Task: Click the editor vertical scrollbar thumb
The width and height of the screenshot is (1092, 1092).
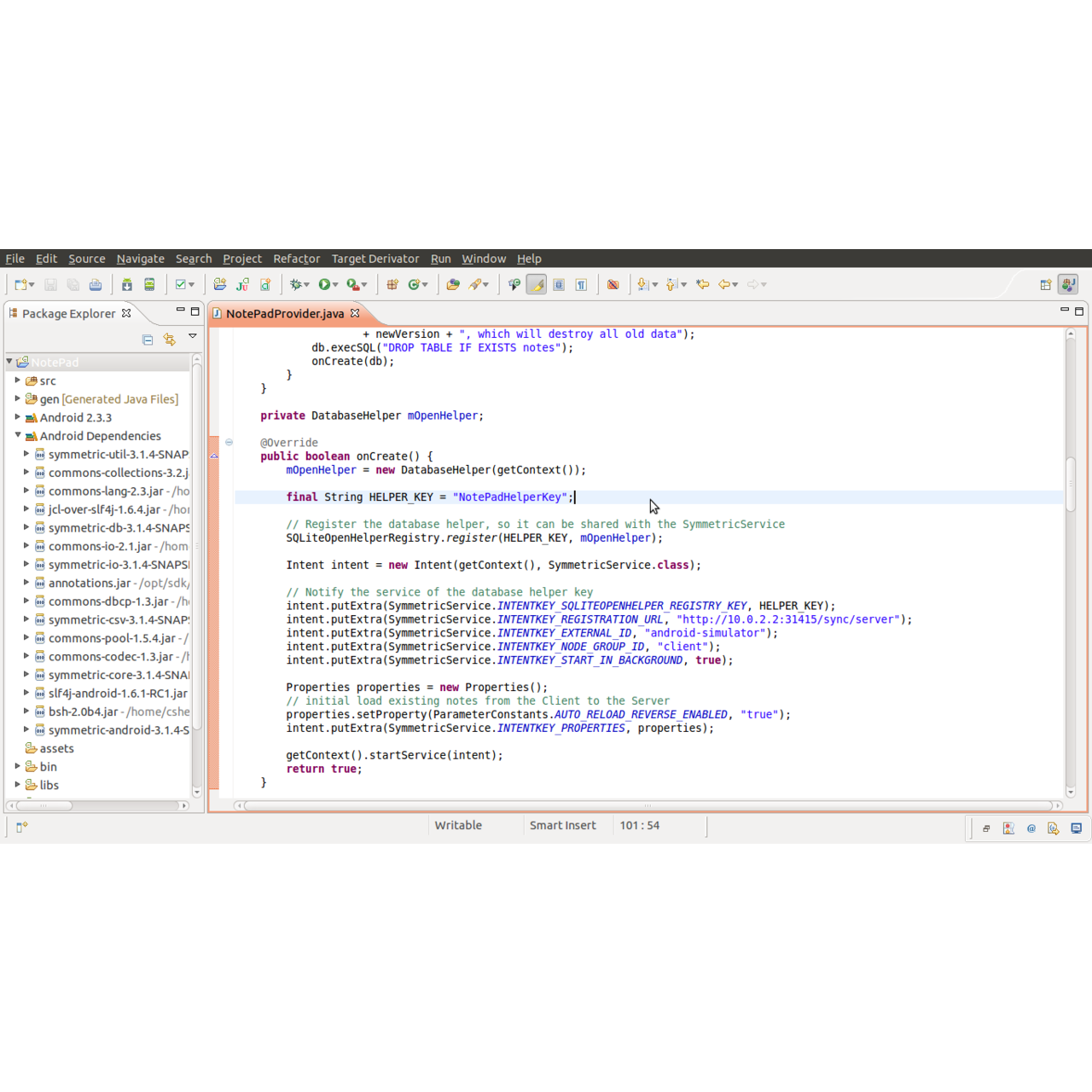Action: click(x=1070, y=483)
